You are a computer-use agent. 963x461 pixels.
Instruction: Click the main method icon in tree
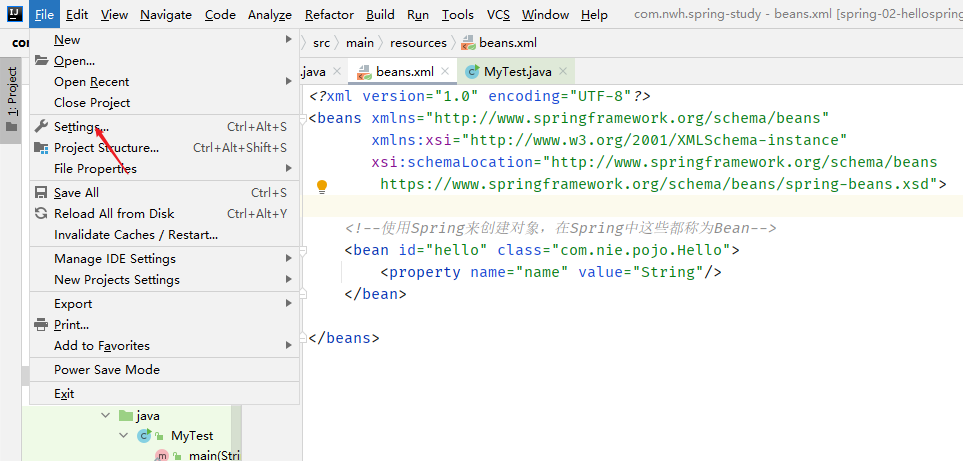tap(162, 455)
